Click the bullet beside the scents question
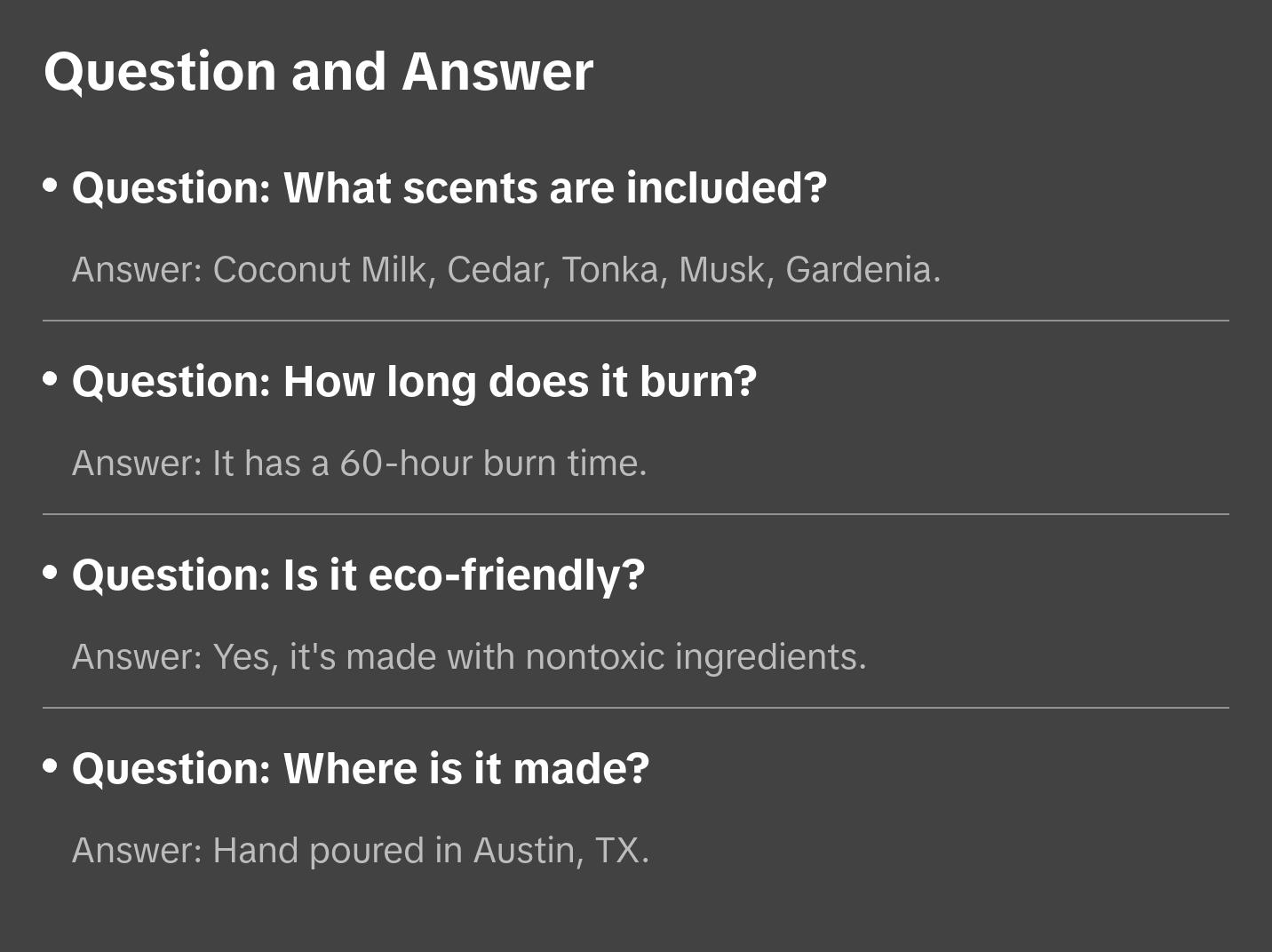1272x952 pixels. click(x=51, y=186)
